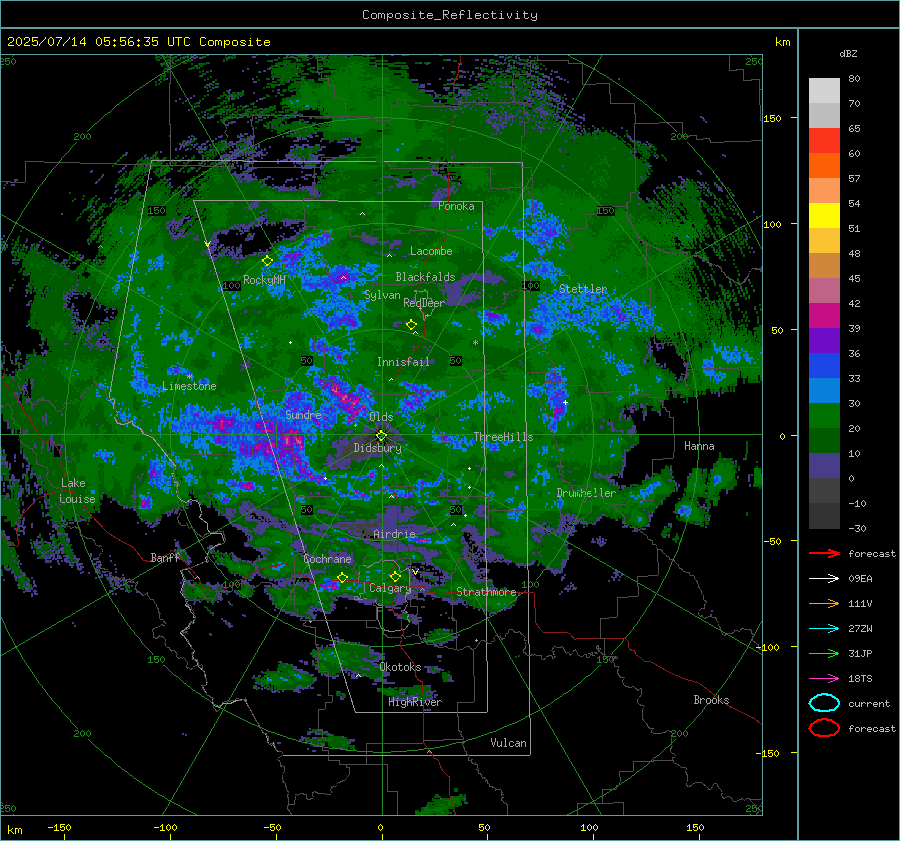
Task: Click the Hanna label
Action: point(699,446)
